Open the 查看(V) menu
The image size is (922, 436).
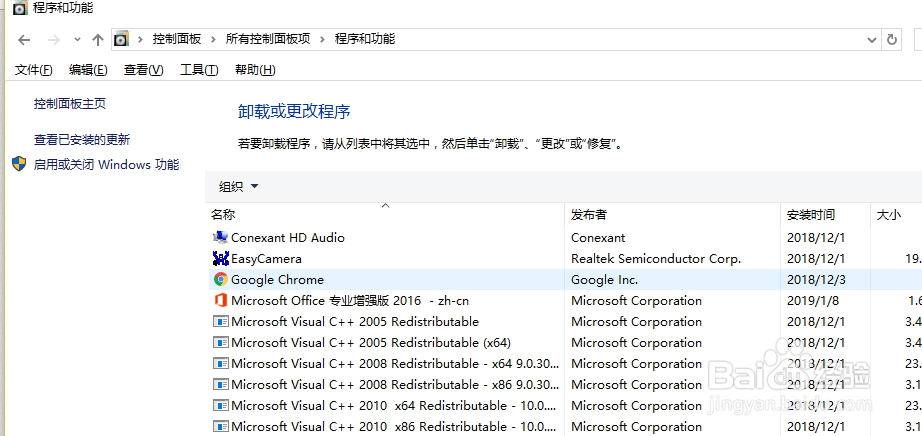(143, 70)
